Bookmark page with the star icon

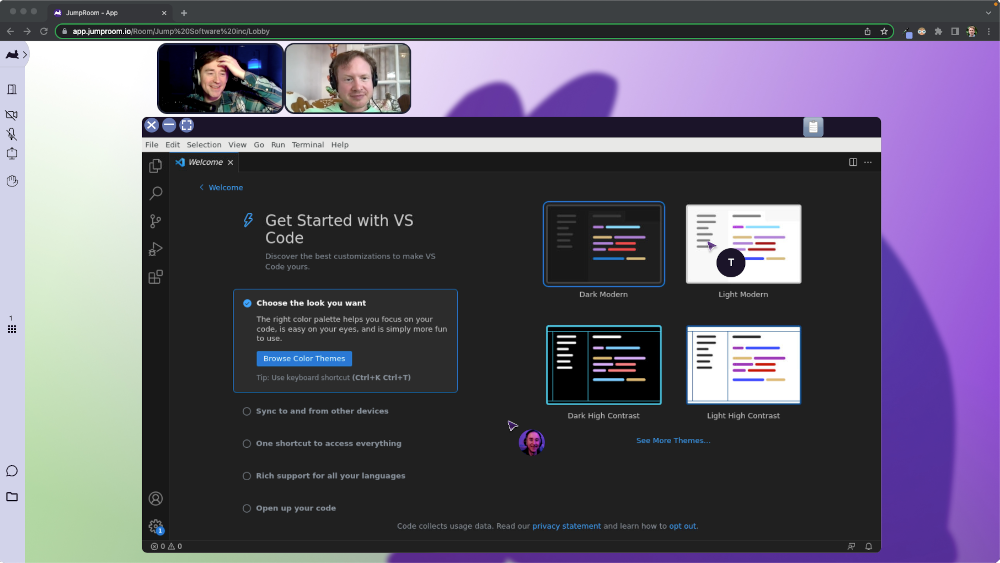click(x=884, y=31)
